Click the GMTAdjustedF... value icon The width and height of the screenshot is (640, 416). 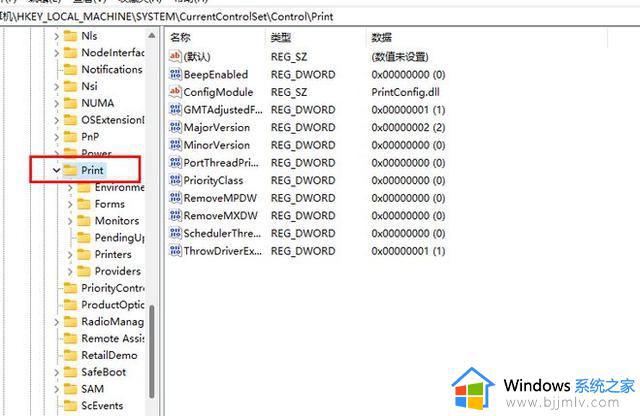175,109
